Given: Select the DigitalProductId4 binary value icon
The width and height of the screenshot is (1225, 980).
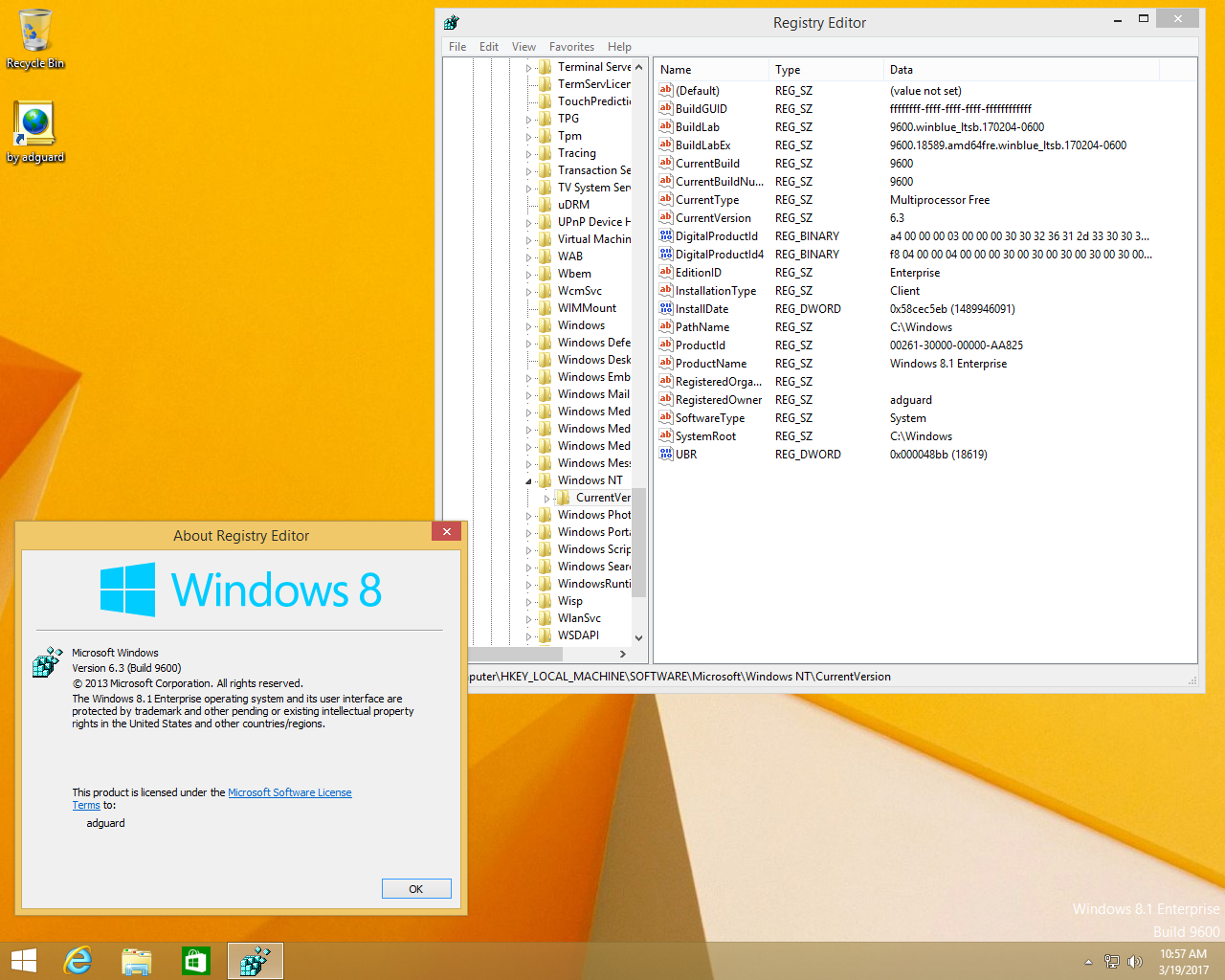Looking at the screenshot, I should [666, 254].
